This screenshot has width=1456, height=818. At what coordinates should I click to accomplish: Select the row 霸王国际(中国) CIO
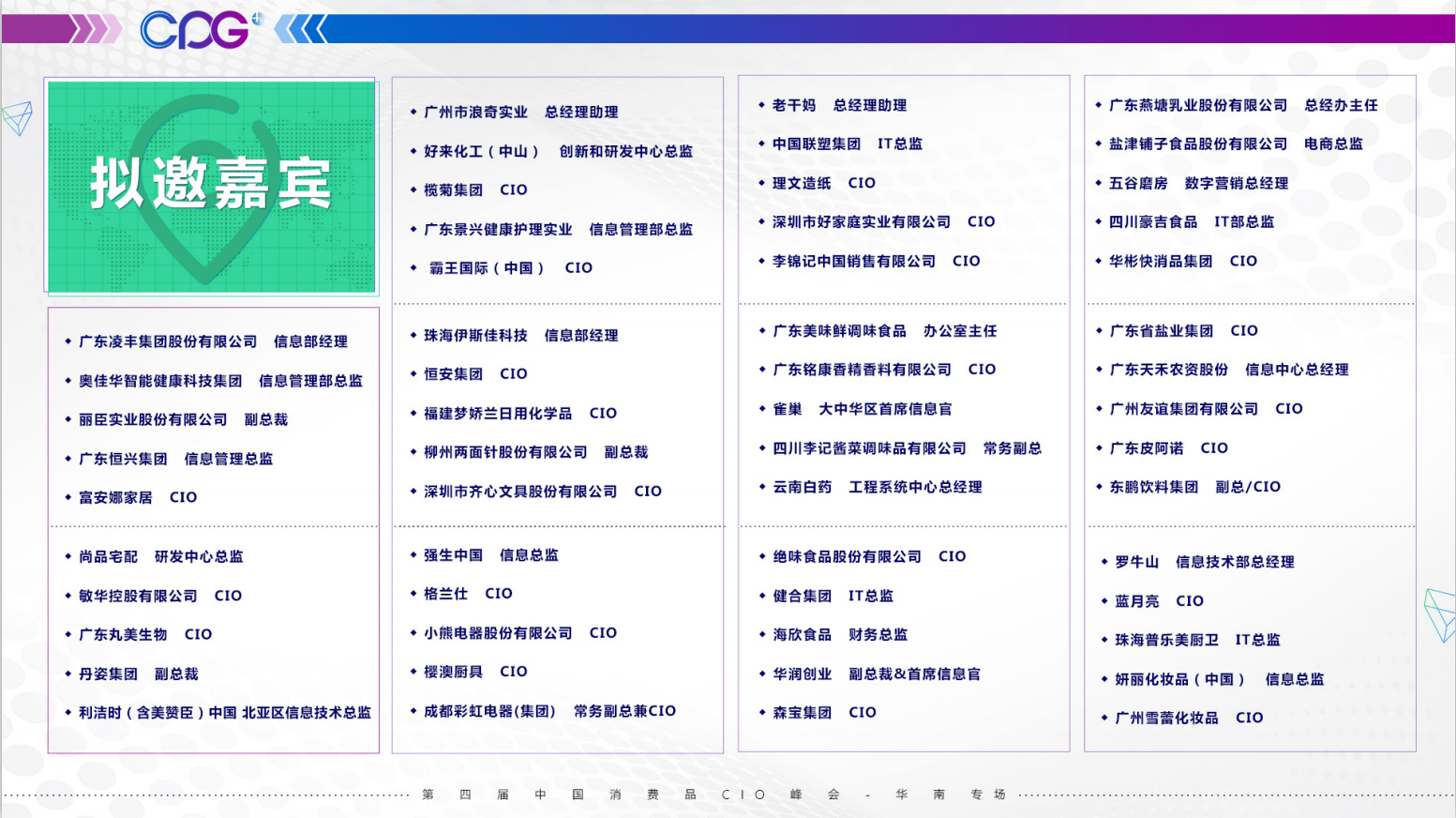point(502,268)
